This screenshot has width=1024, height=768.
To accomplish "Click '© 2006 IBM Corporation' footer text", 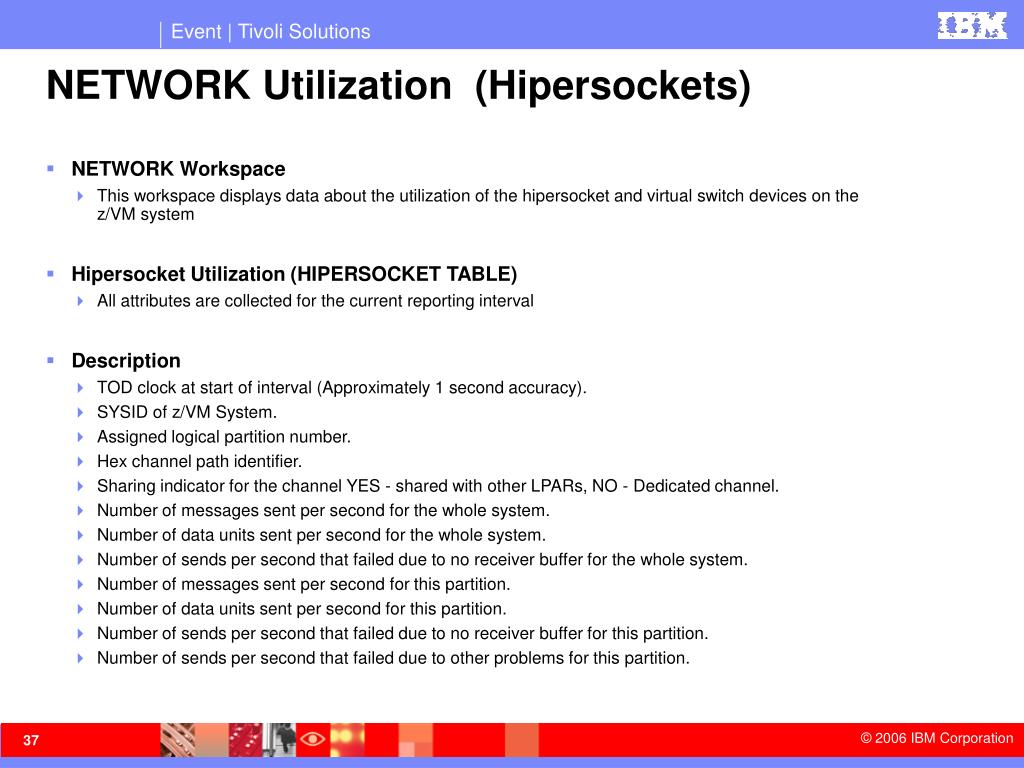I will 936,739.
